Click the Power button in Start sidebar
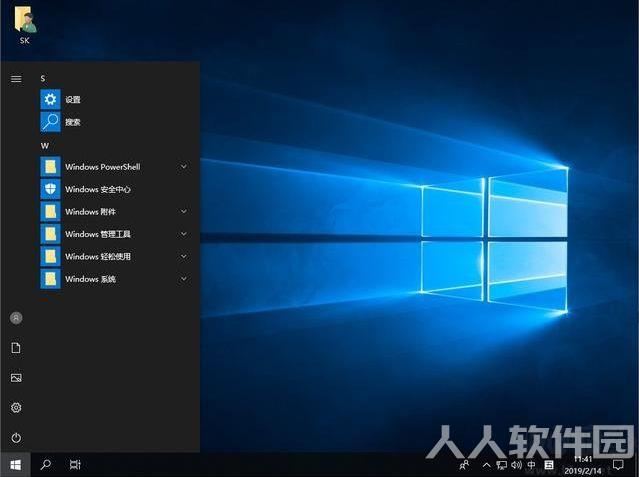This screenshot has height=477, width=639. (x=16, y=438)
